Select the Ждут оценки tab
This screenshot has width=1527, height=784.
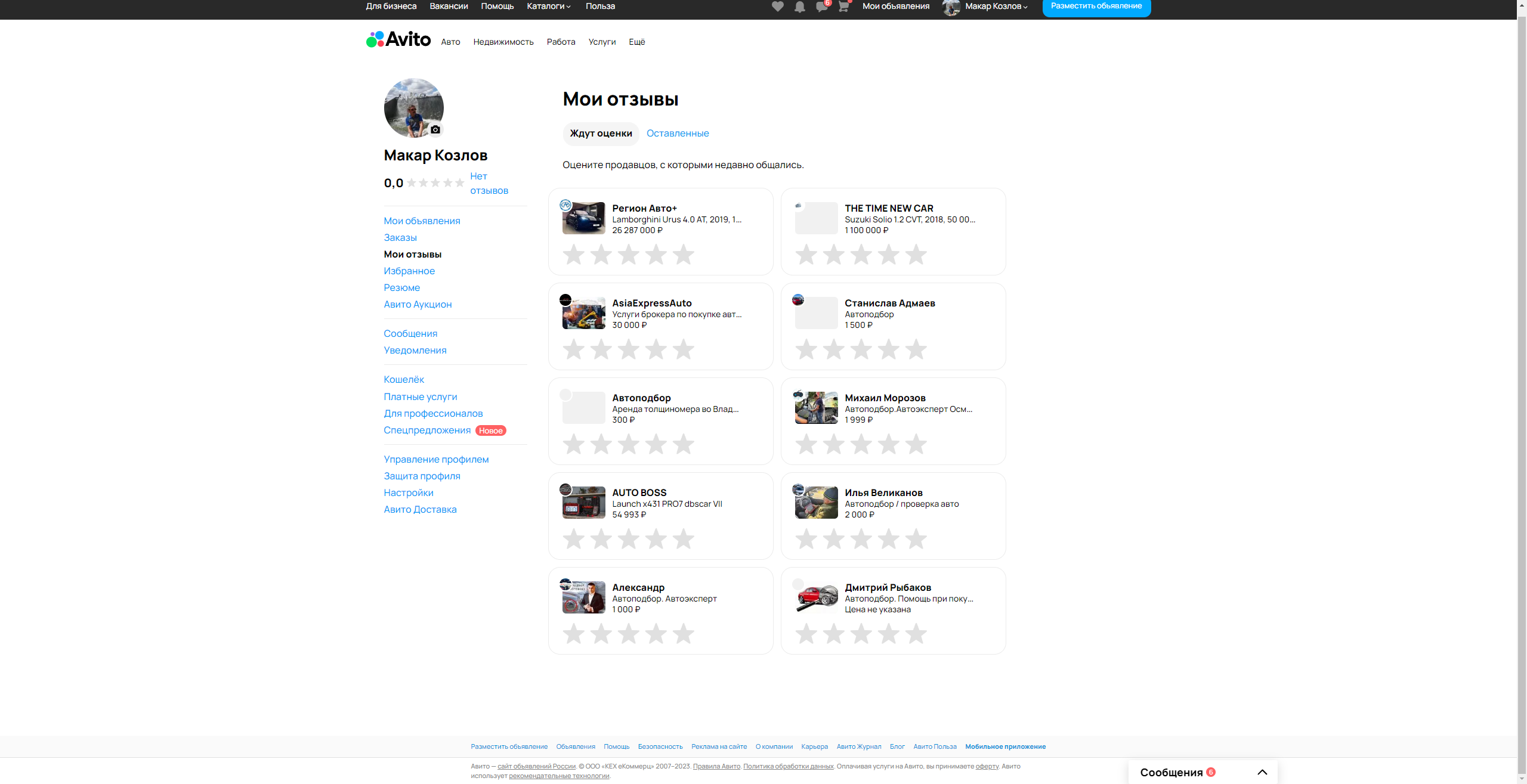601,134
